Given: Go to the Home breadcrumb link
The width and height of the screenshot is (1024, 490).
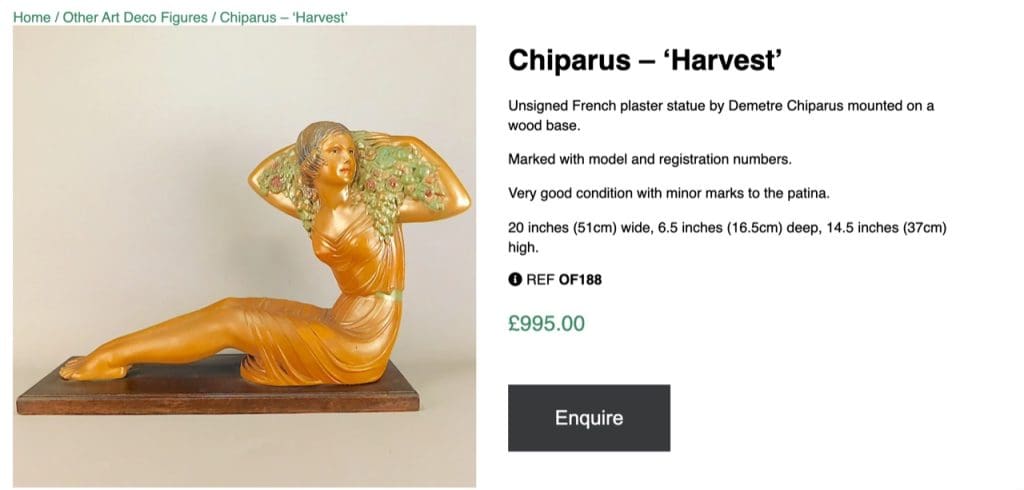Looking at the screenshot, I should tap(31, 18).
